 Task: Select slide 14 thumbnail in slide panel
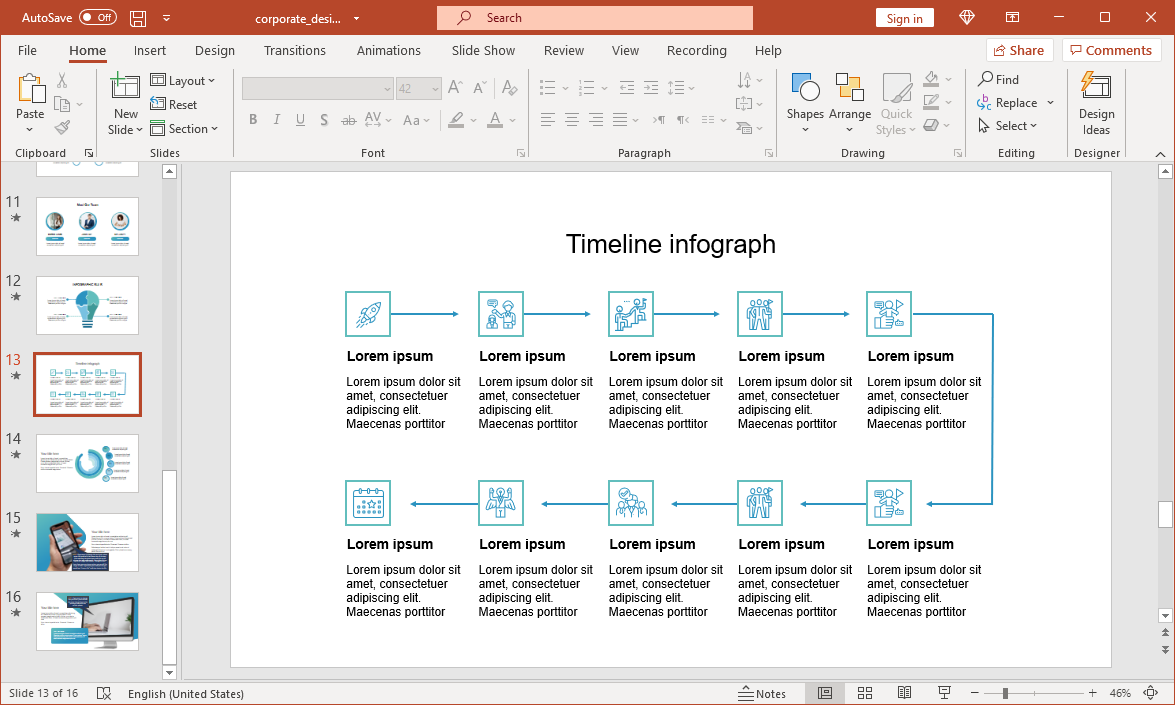pyautogui.click(x=87, y=463)
